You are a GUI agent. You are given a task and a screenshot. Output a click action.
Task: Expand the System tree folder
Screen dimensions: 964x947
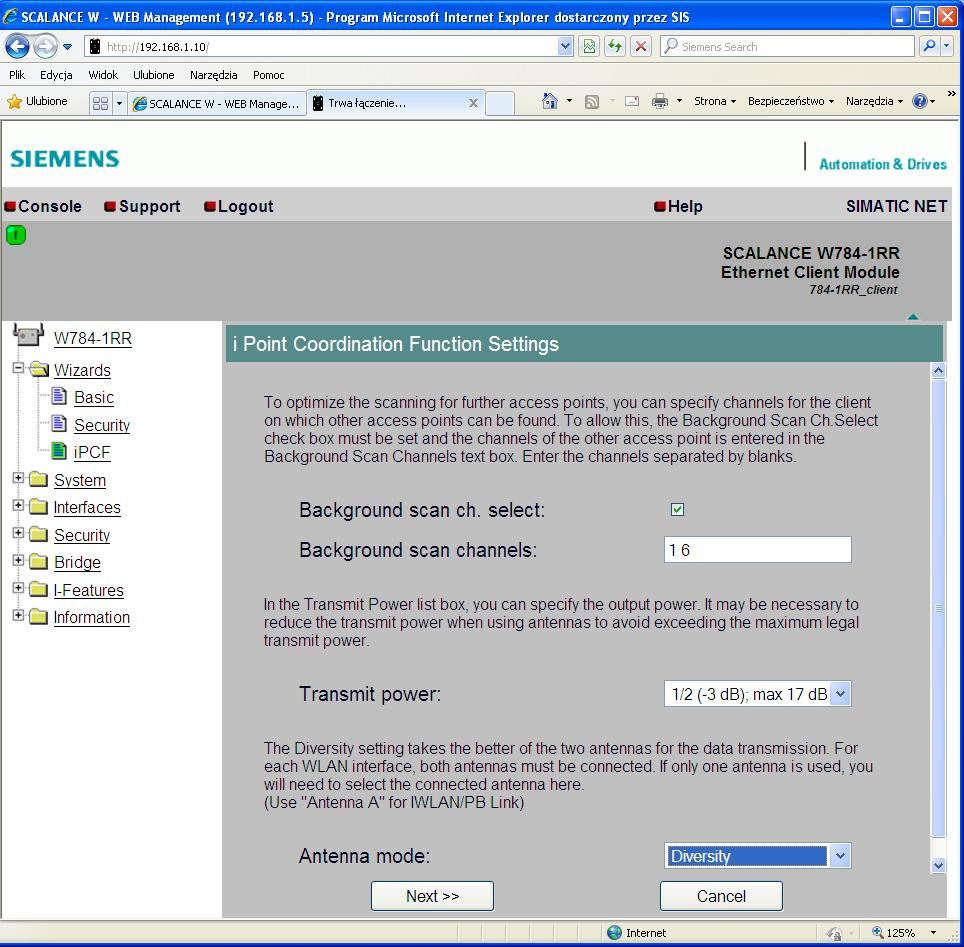[x=18, y=478]
